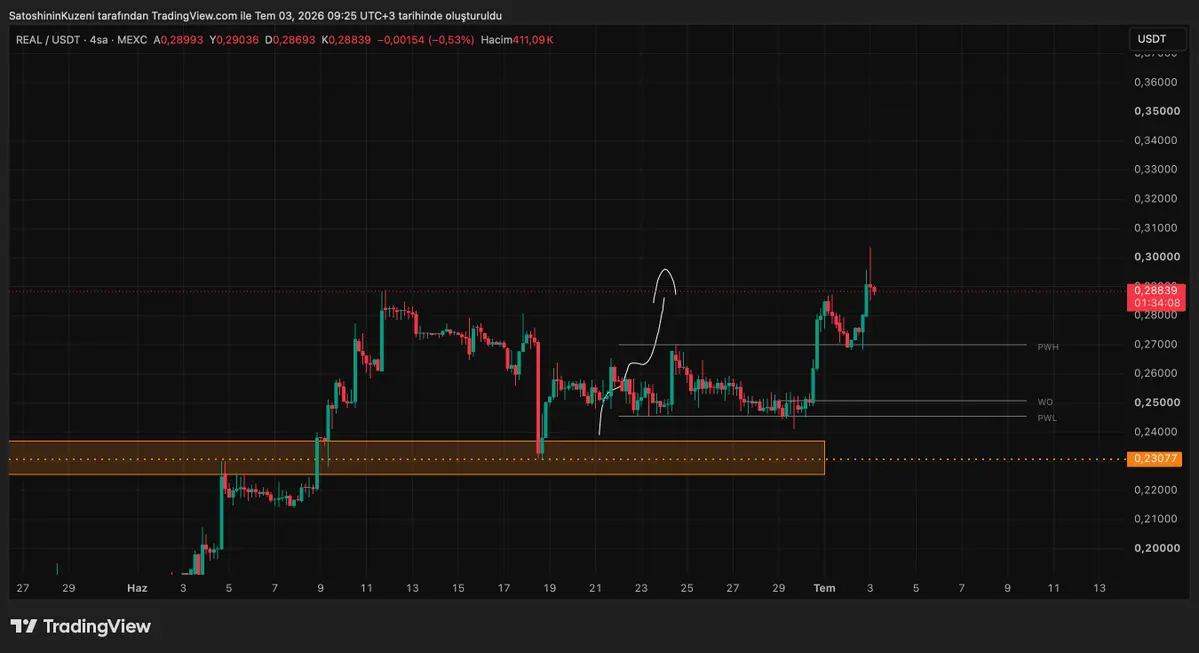Click date label 21 on time axis

pyautogui.click(x=596, y=588)
